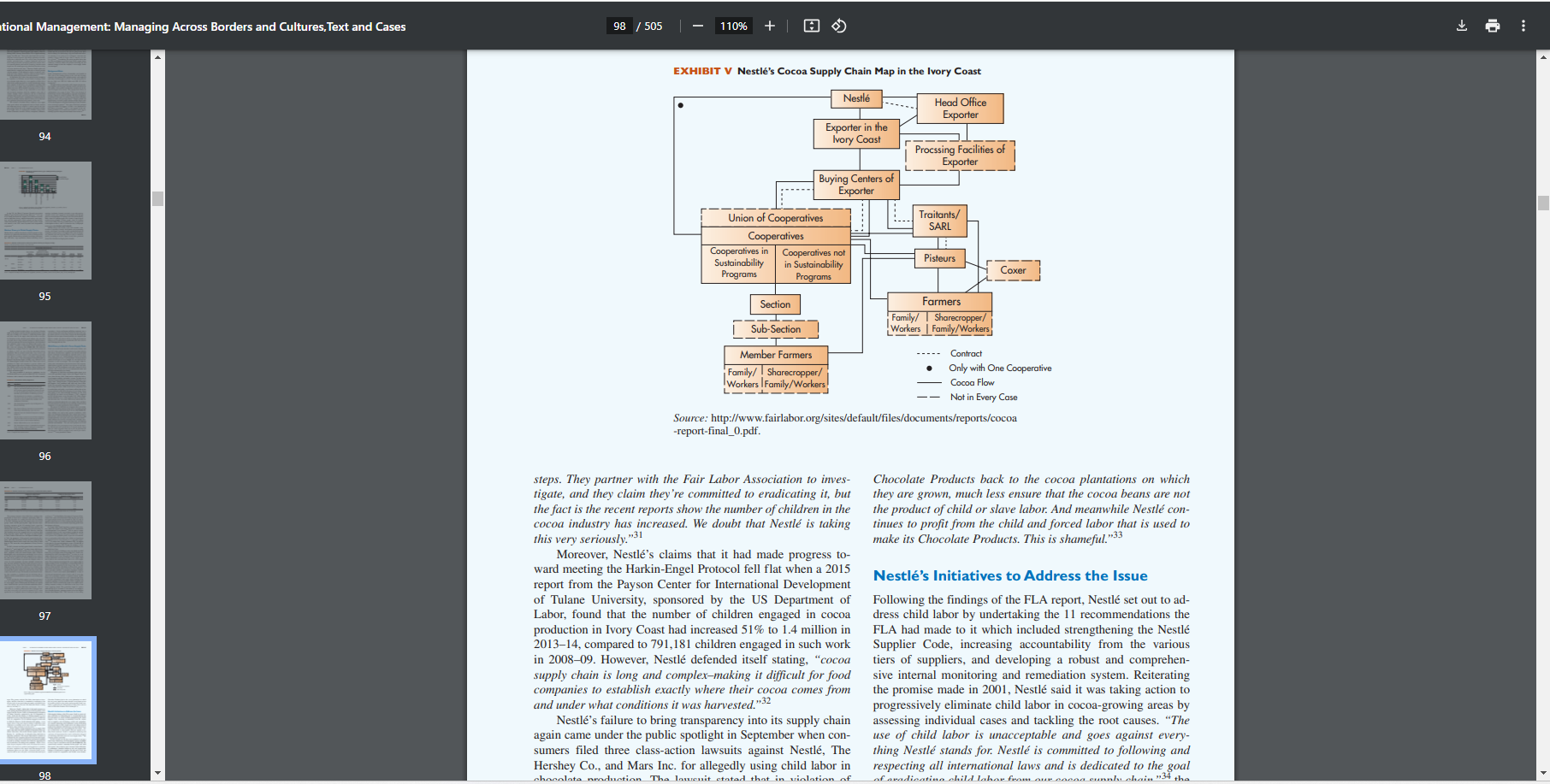Click the "Pisteurs" diagram box
Viewport: 1550px width, 784px height.
(x=939, y=258)
